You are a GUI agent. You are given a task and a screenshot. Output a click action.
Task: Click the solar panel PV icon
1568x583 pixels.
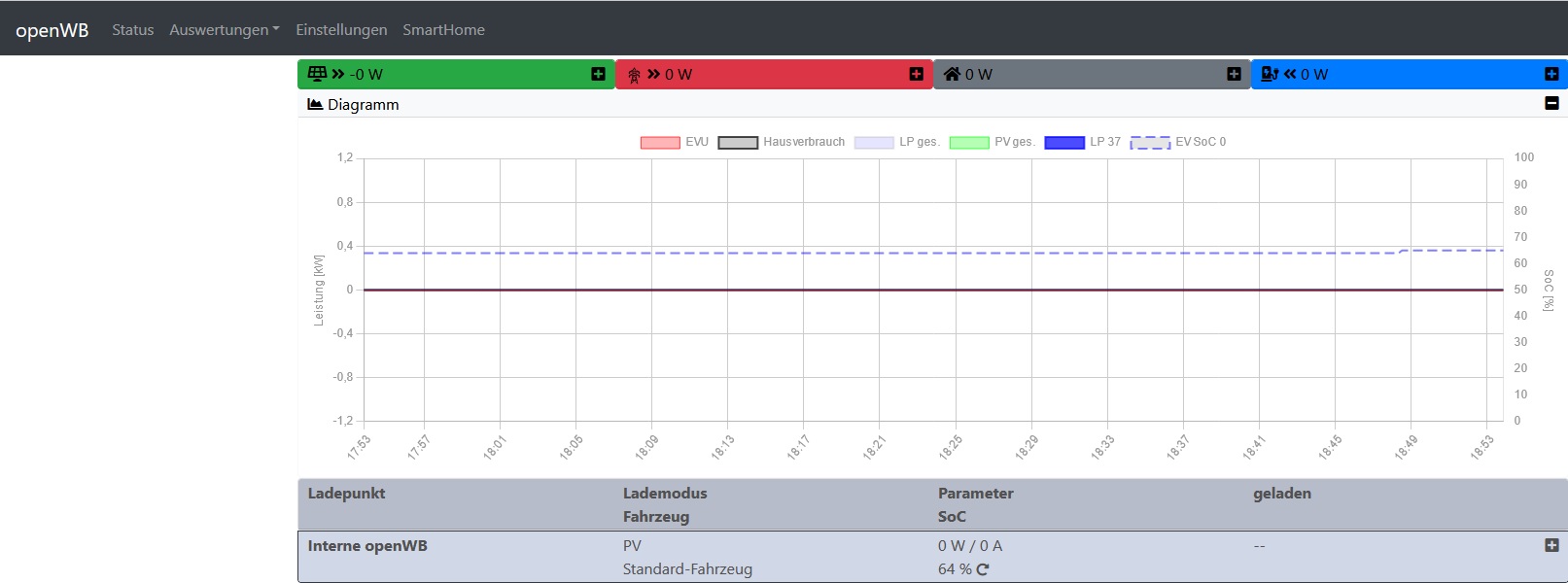[x=317, y=74]
